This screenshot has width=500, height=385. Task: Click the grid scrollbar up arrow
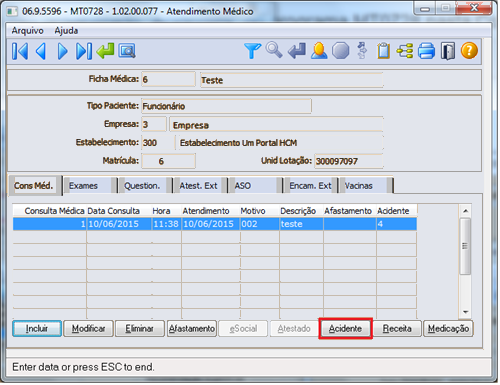(465, 211)
